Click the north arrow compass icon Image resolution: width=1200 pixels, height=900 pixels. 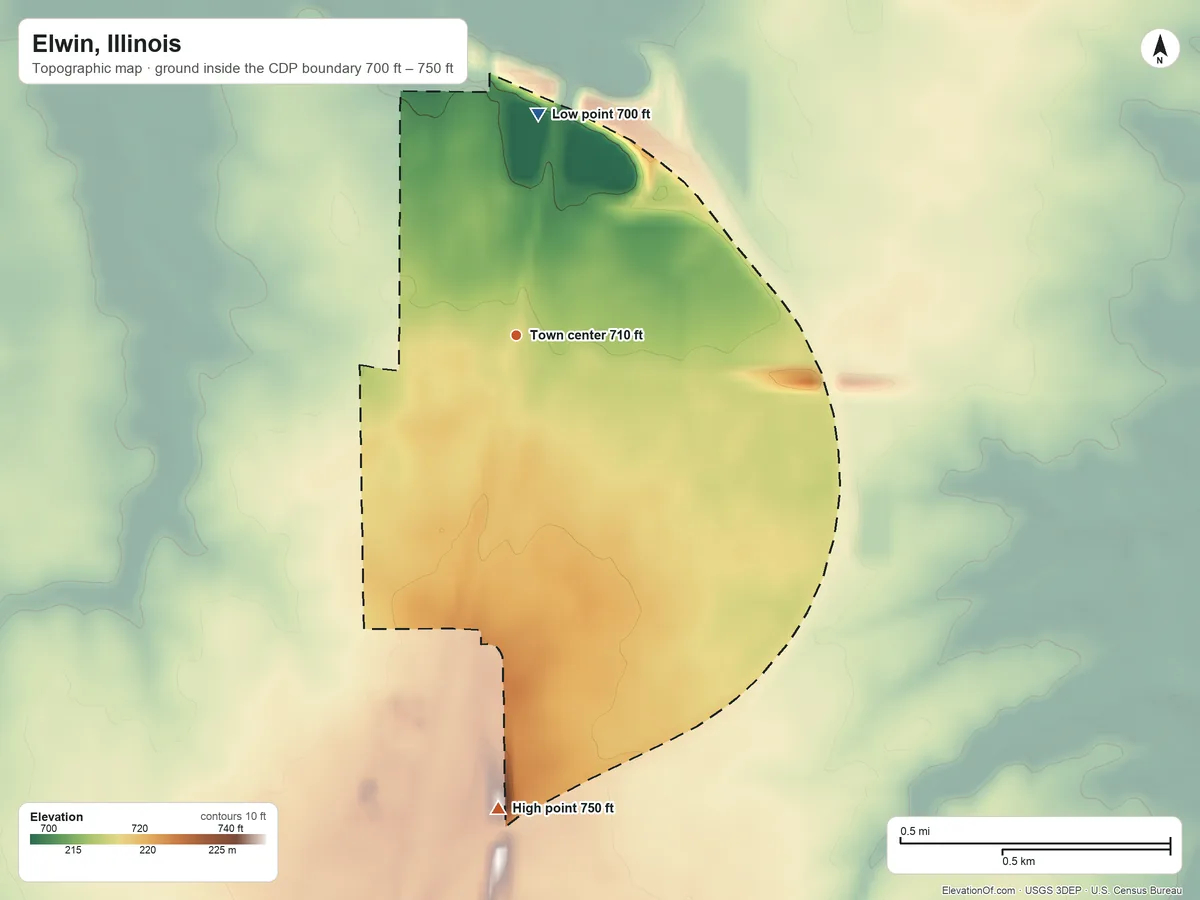pos(1160,49)
